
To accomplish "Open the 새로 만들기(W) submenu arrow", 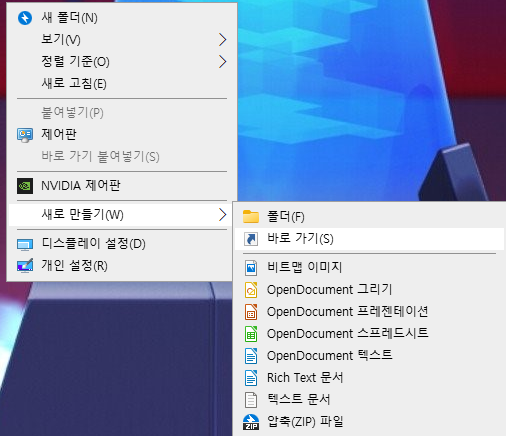I will click(x=223, y=215).
